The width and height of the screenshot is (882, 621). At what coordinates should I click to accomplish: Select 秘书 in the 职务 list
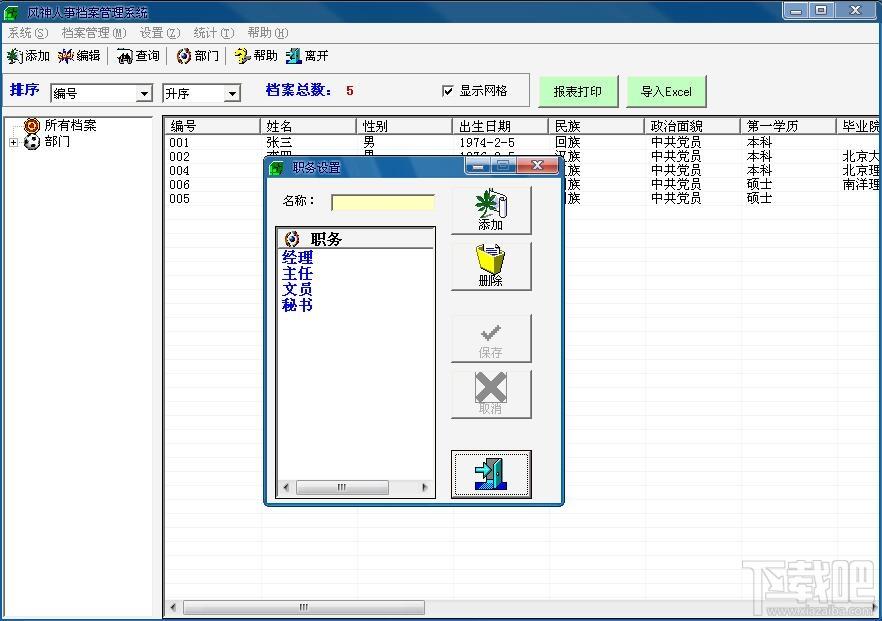click(297, 305)
